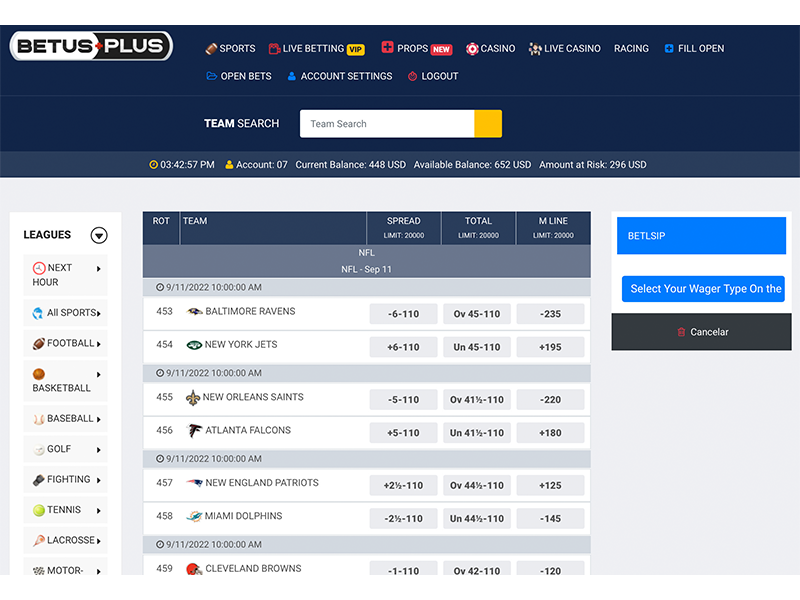
Task: Select Dolphins spread -2½-110
Action: [404, 519]
